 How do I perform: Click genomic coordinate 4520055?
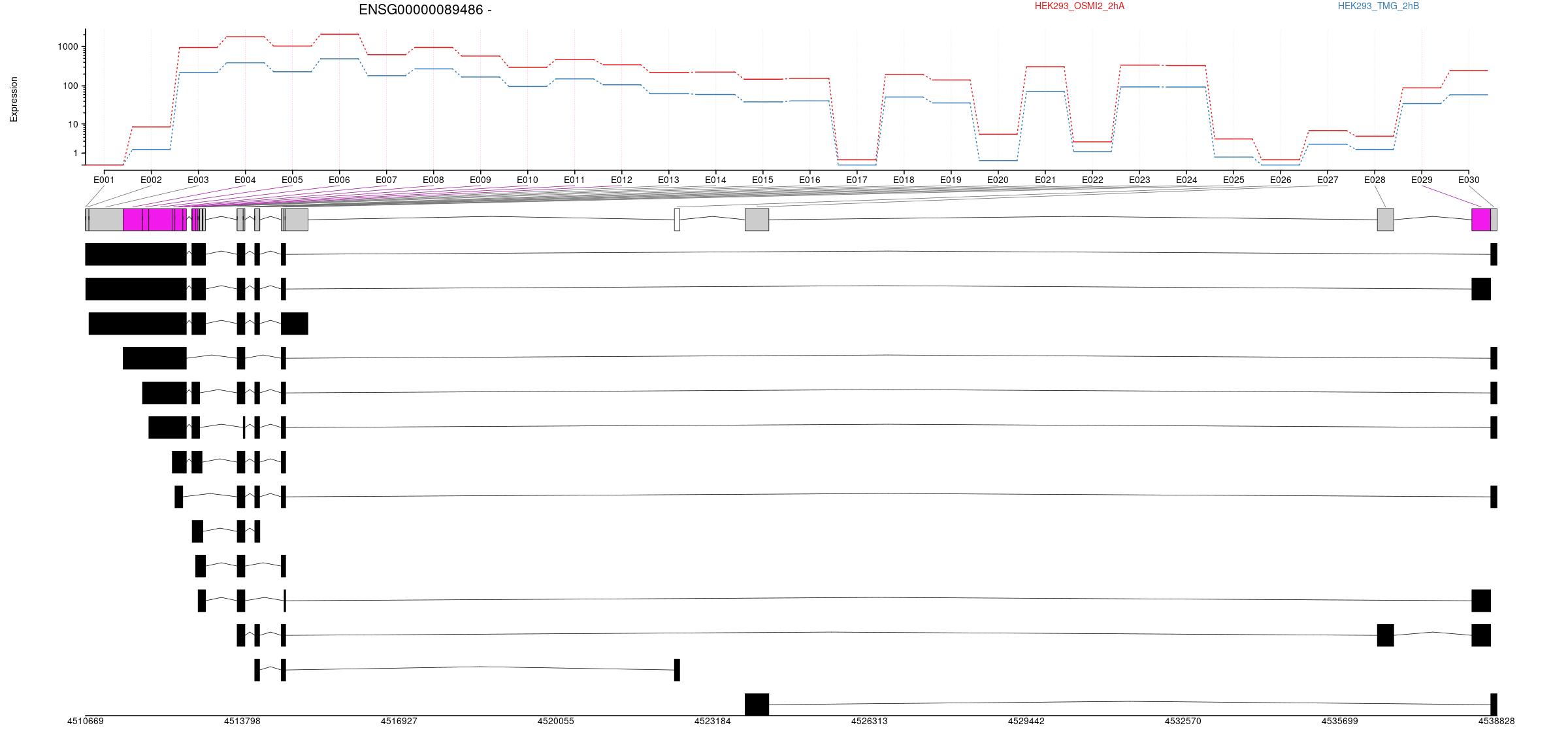pos(556,721)
